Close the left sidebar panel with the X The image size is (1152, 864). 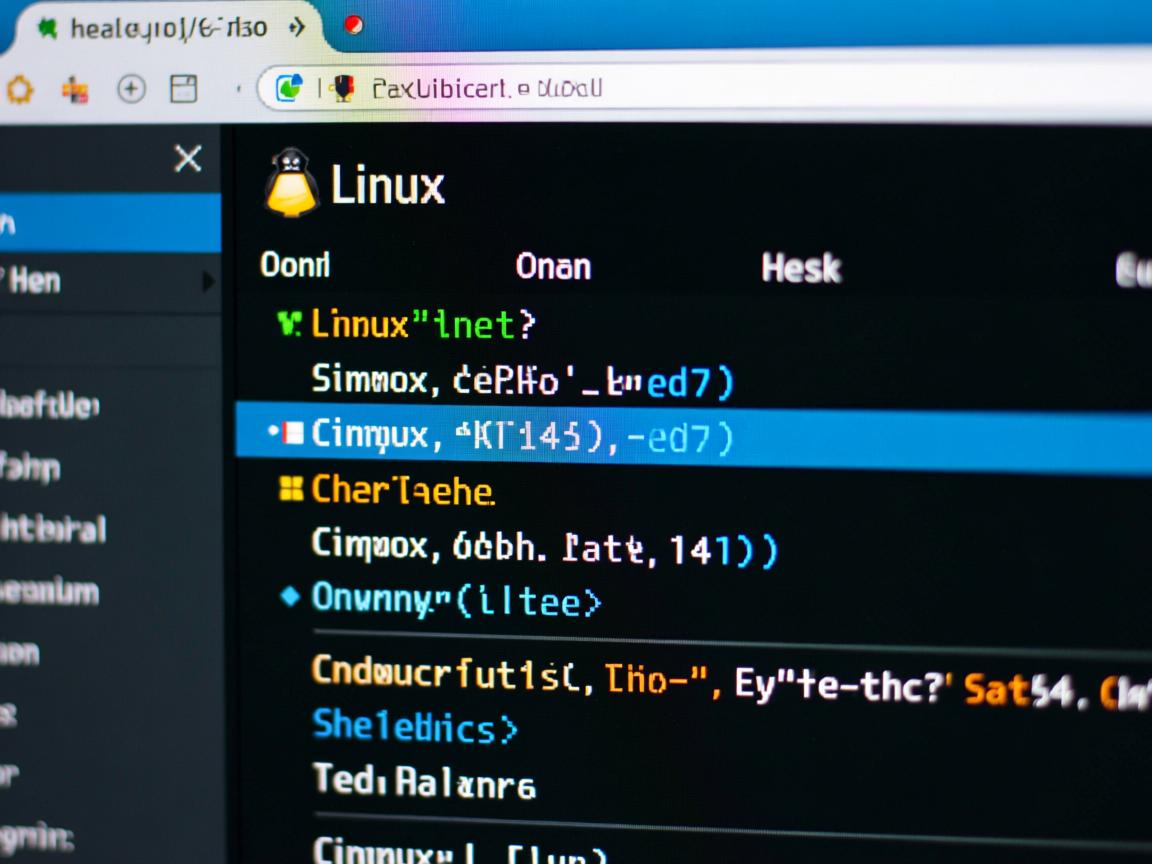pos(188,158)
